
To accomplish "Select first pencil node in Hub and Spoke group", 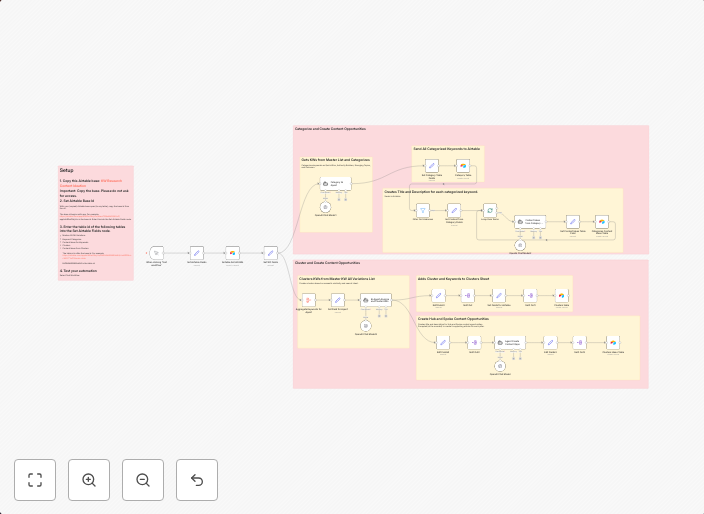I will click(x=443, y=343).
